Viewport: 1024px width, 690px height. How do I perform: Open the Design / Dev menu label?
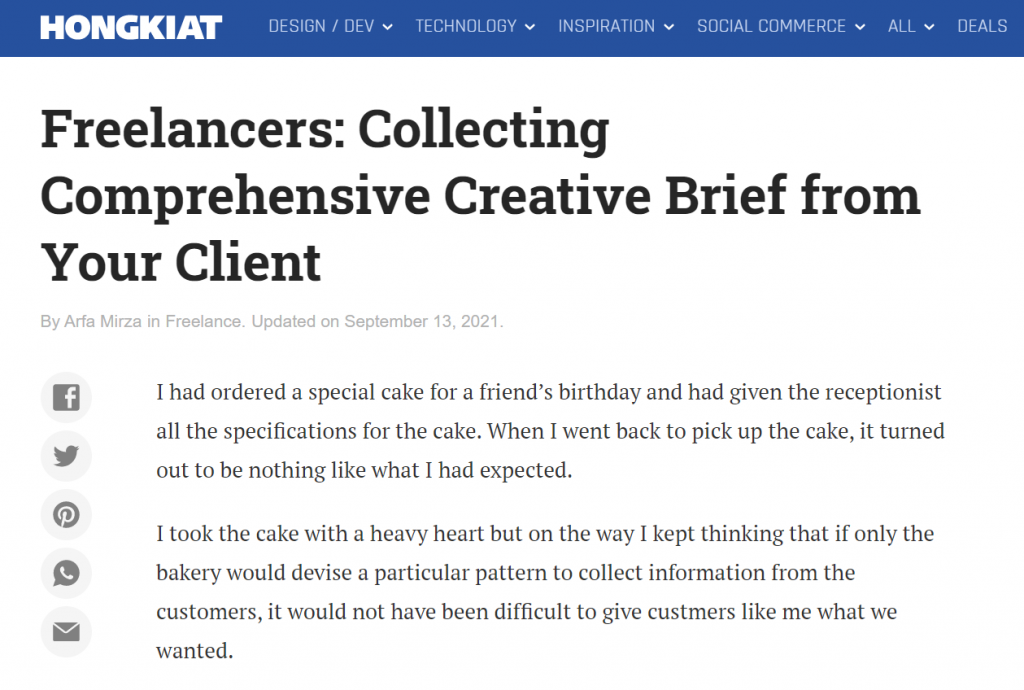[321, 27]
